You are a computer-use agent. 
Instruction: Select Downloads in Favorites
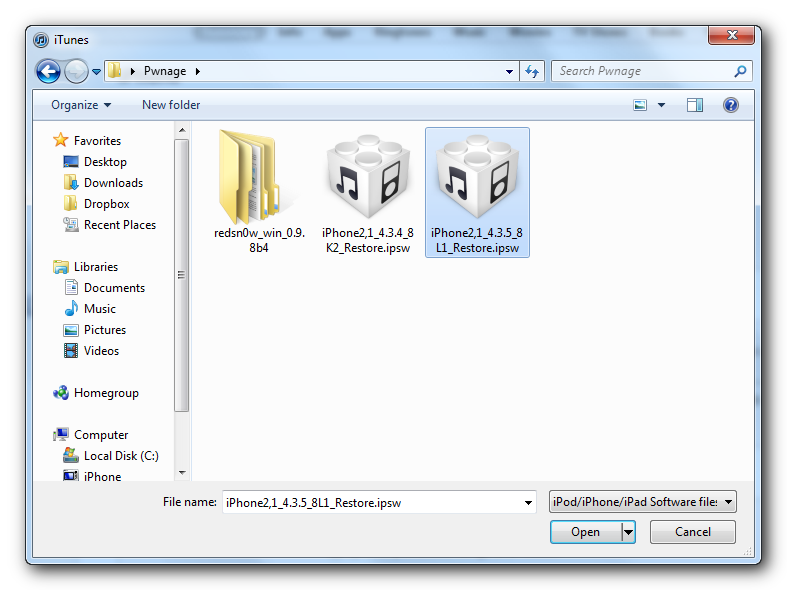(x=113, y=183)
